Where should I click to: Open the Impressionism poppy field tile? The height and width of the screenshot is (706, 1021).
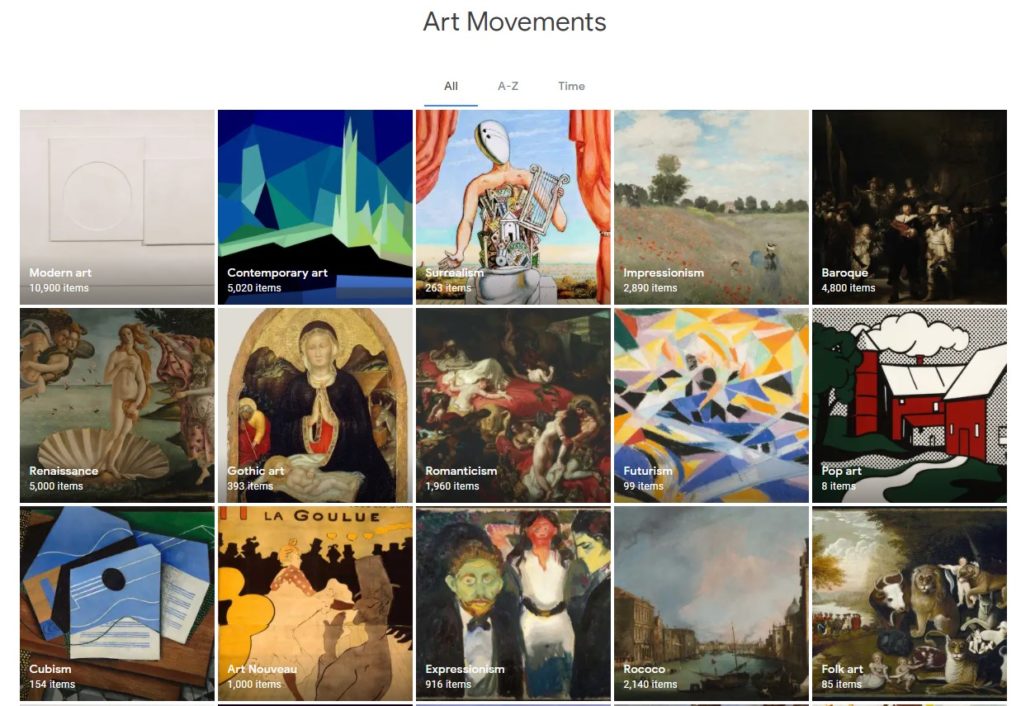coord(711,207)
